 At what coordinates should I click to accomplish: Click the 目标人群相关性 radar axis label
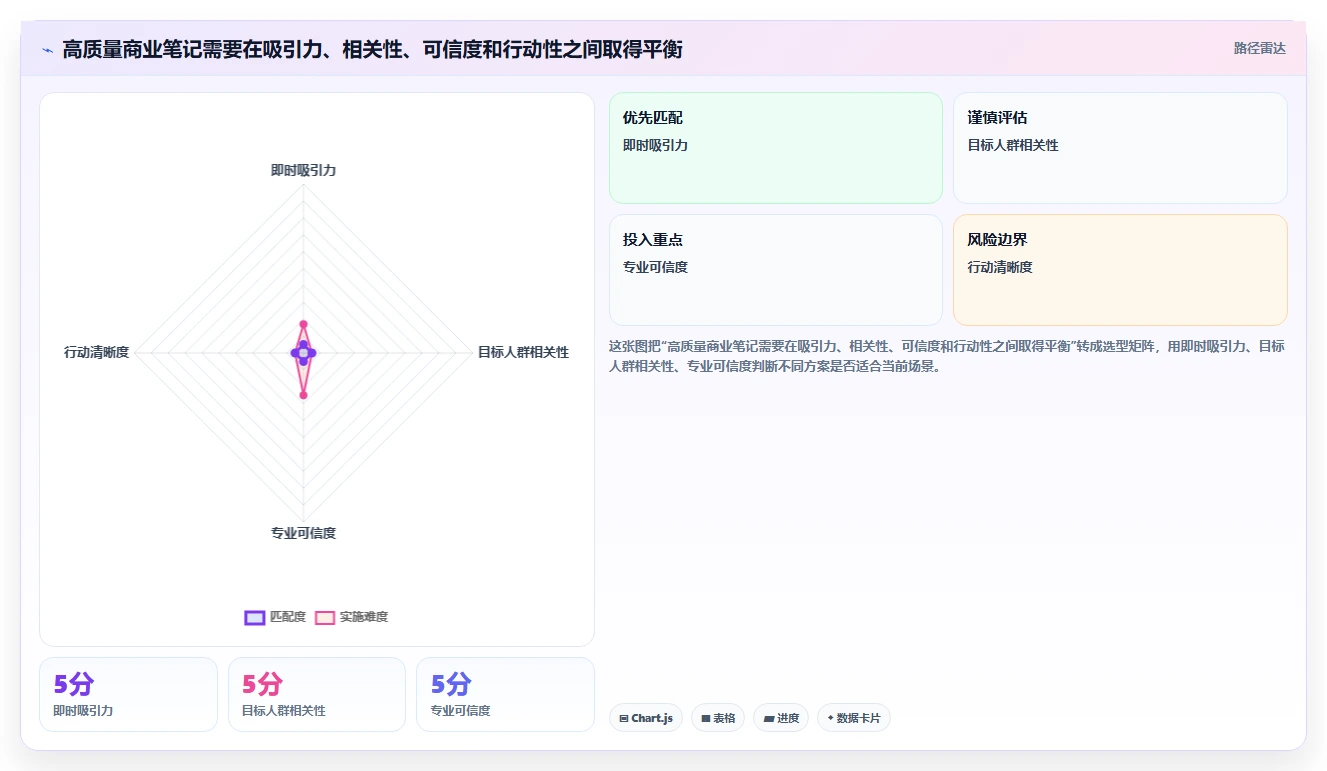pos(523,352)
